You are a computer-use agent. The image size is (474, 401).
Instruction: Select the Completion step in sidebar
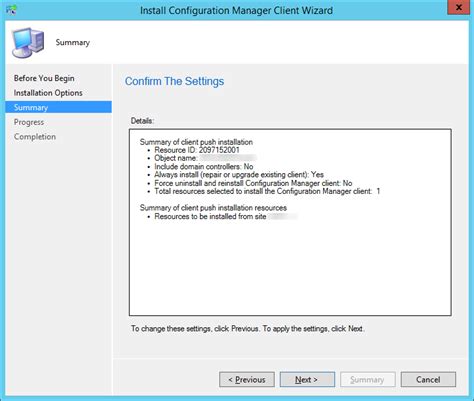(x=35, y=137)
